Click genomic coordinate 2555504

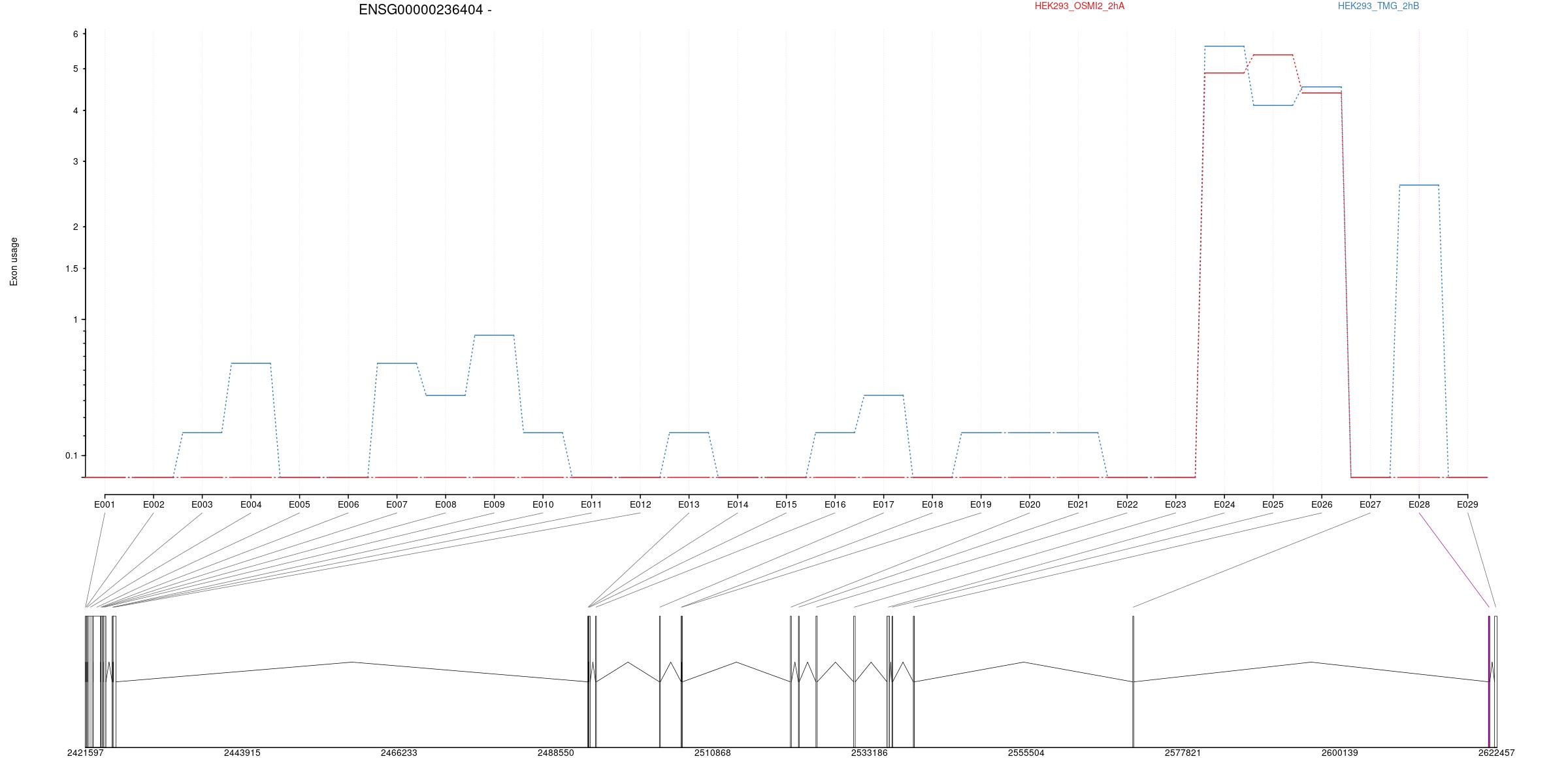click(x=1026, y=753)
